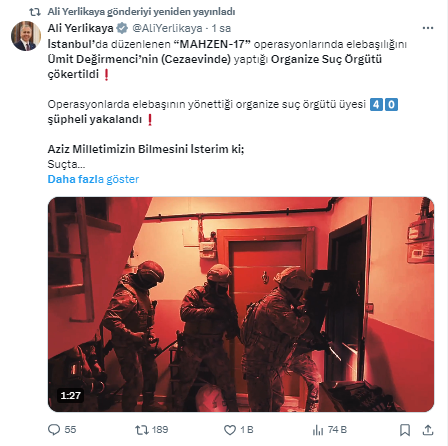Open the @AliYerlikaya handle link

pyautogui.click(x=167, y=28)
